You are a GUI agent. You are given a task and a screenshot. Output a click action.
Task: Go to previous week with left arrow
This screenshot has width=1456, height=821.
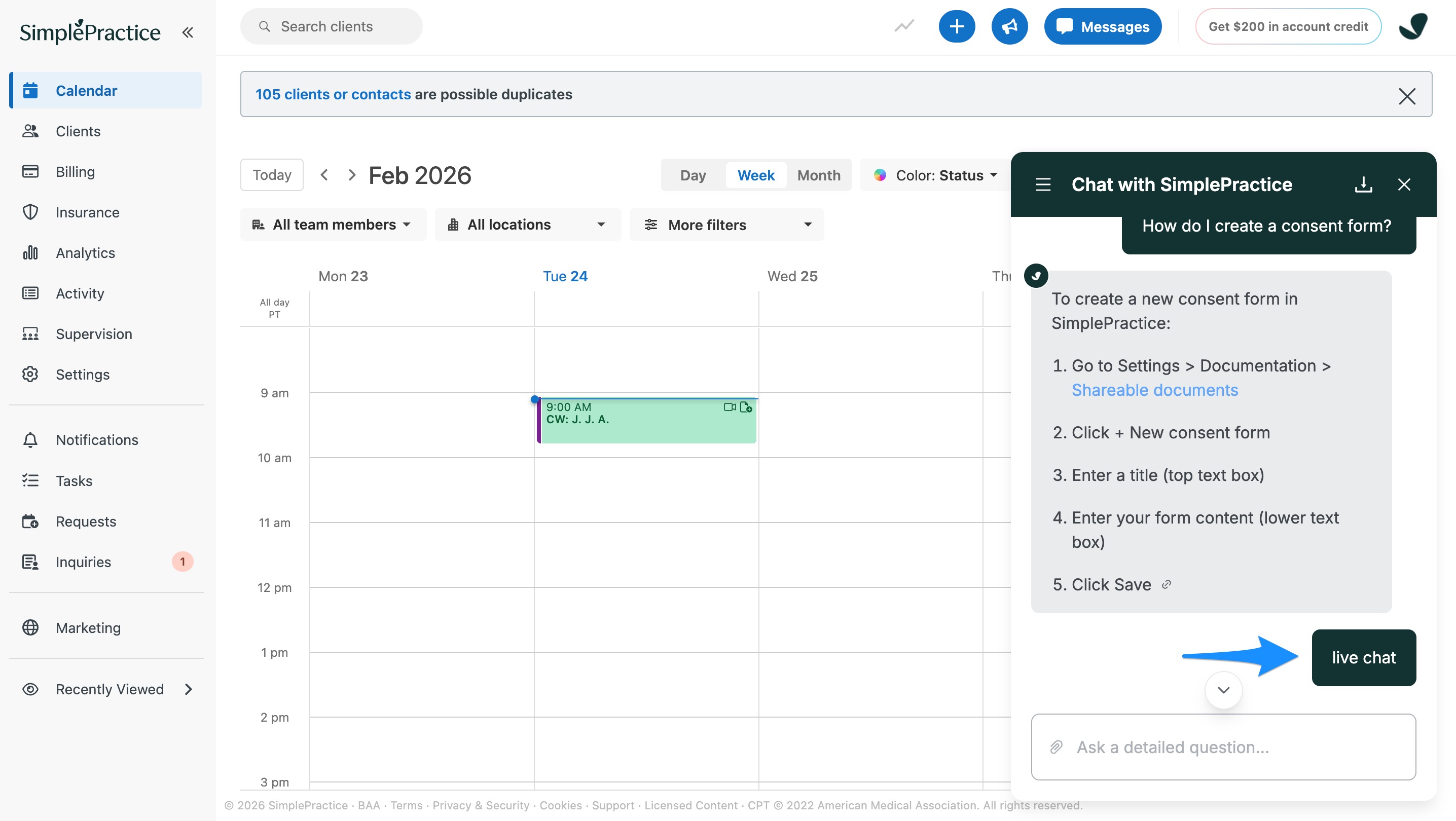pos(324,175)
